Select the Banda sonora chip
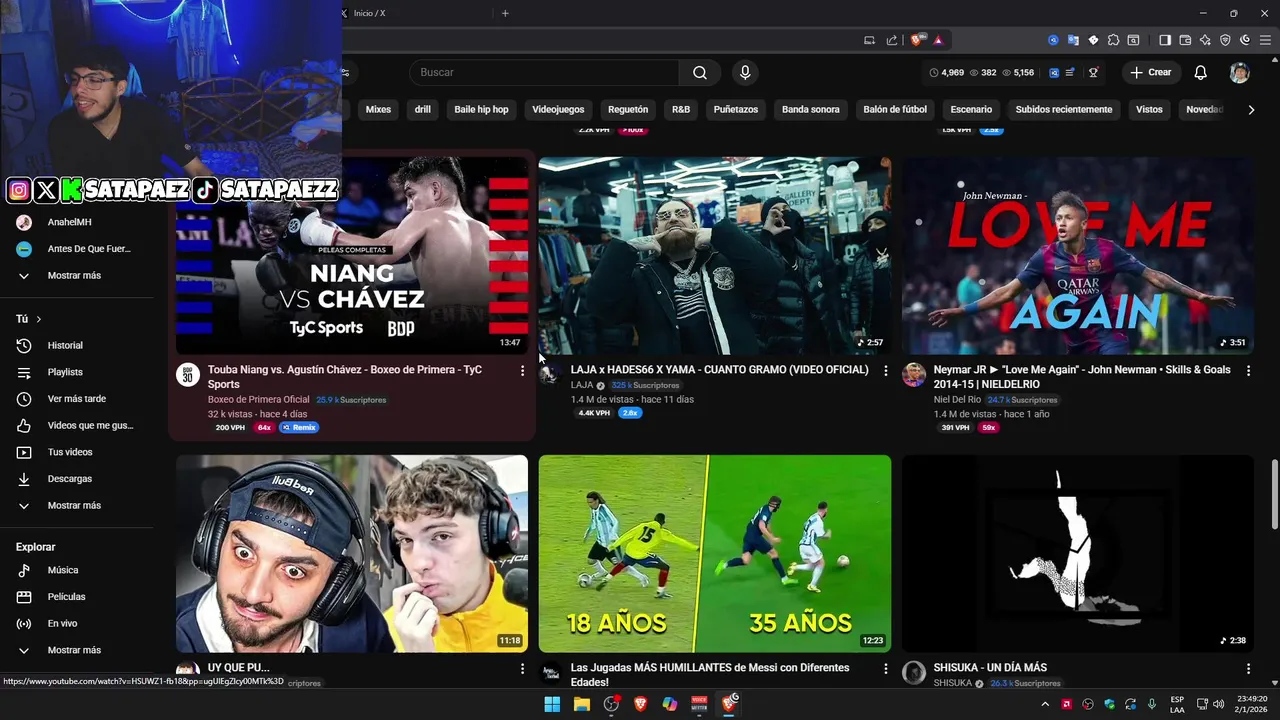 pyautogui.click(x=810, y=109)
